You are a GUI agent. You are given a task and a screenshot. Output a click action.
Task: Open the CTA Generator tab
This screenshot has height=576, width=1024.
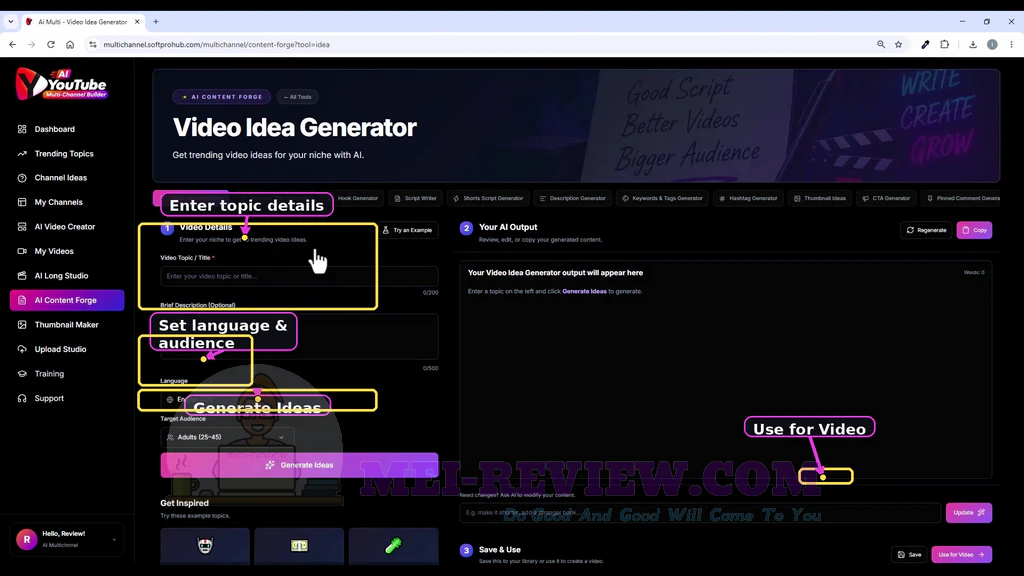point(886,199)
